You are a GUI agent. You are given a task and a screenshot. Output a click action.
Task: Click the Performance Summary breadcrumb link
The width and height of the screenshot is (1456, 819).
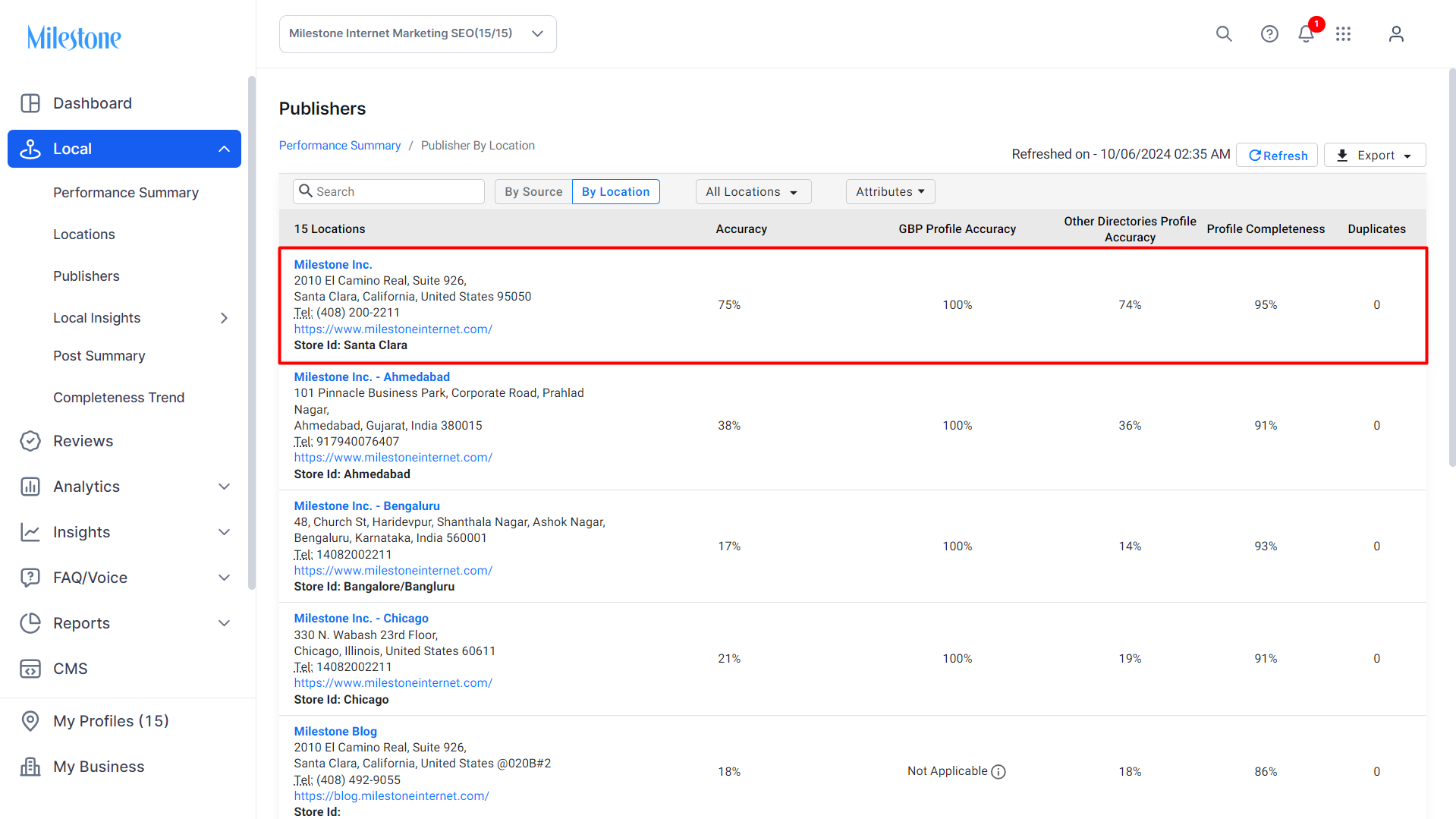(340, 146)
